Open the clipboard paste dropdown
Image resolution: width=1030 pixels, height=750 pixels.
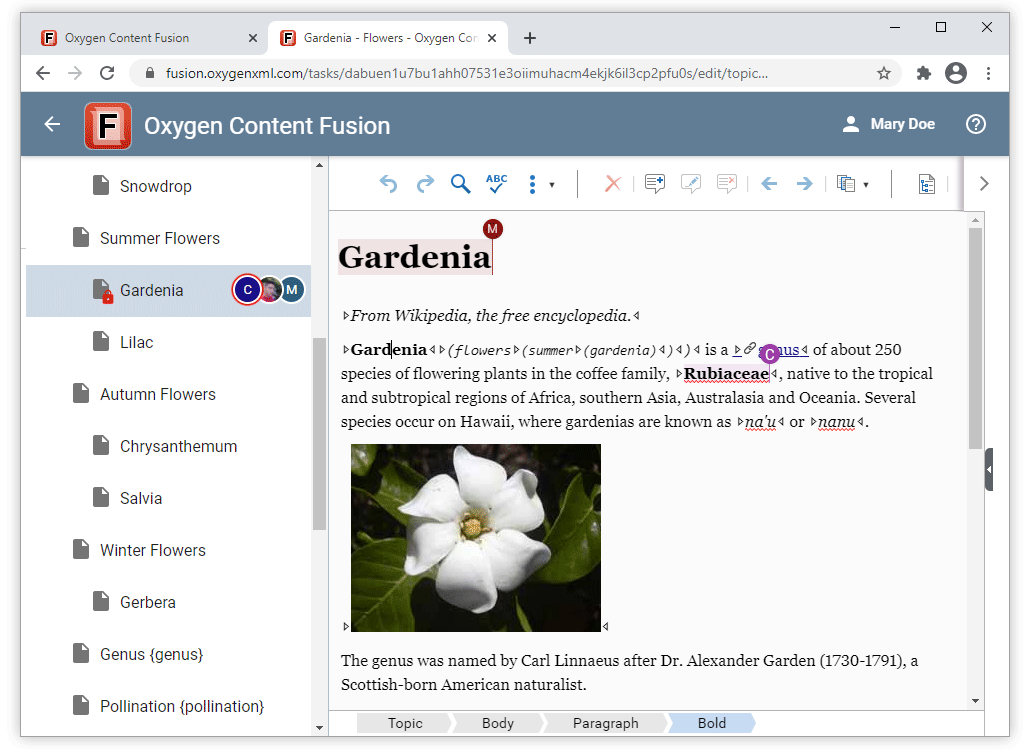tap(853, 185)
